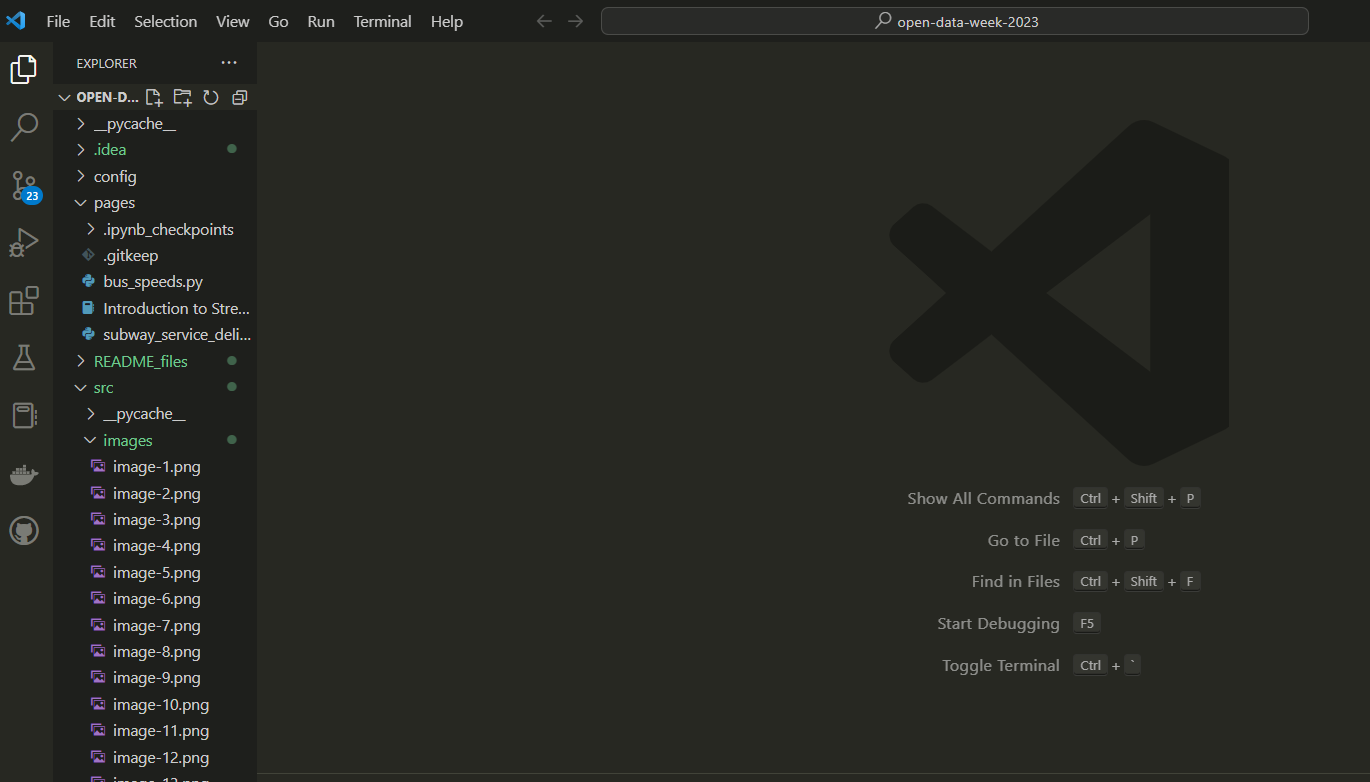Screen dimensions: 1370x782
Task: Click the open-data-week-2023 command center search
Action: click(955, 21)
